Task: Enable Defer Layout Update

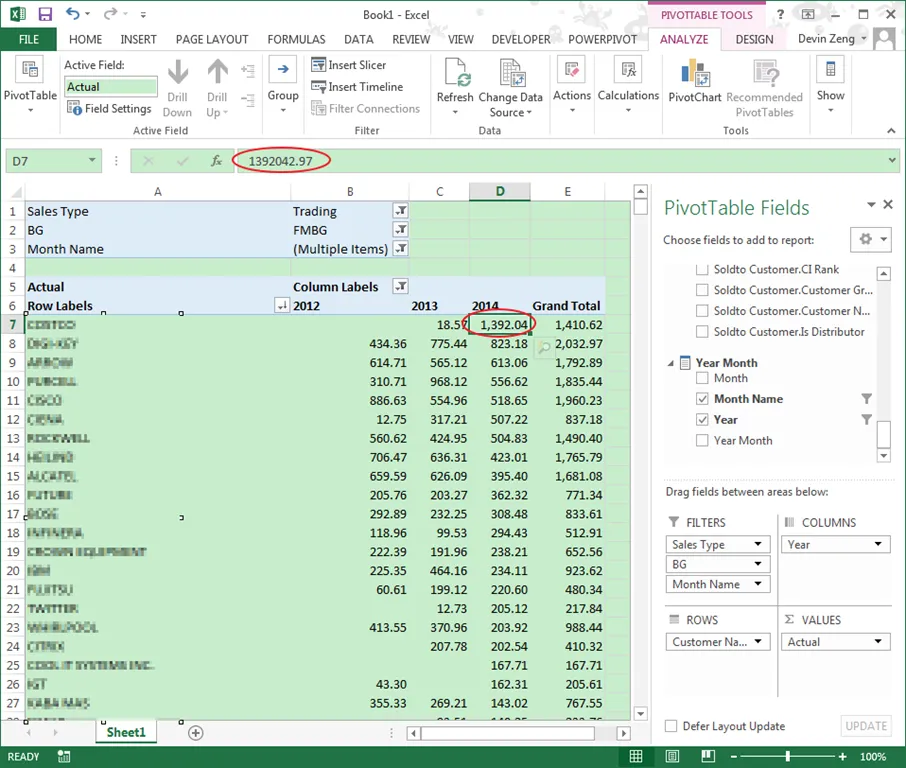Action: pyautogui.click(x=671, y=726)
